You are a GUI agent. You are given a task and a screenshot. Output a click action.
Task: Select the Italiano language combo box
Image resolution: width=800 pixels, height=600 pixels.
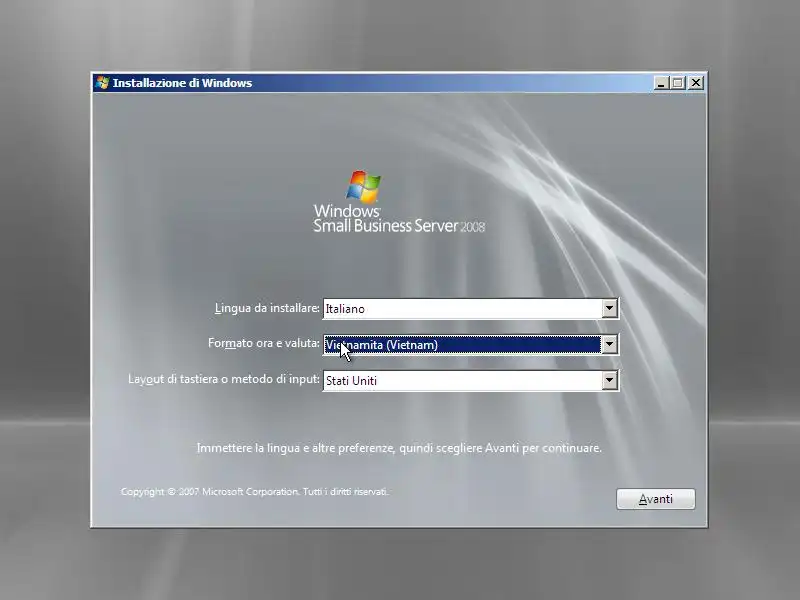[x=471, y=309]
